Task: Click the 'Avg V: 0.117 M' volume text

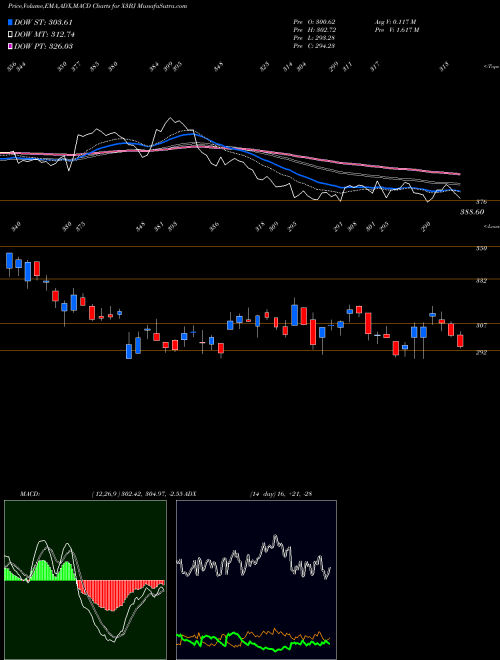Action: 395,22
